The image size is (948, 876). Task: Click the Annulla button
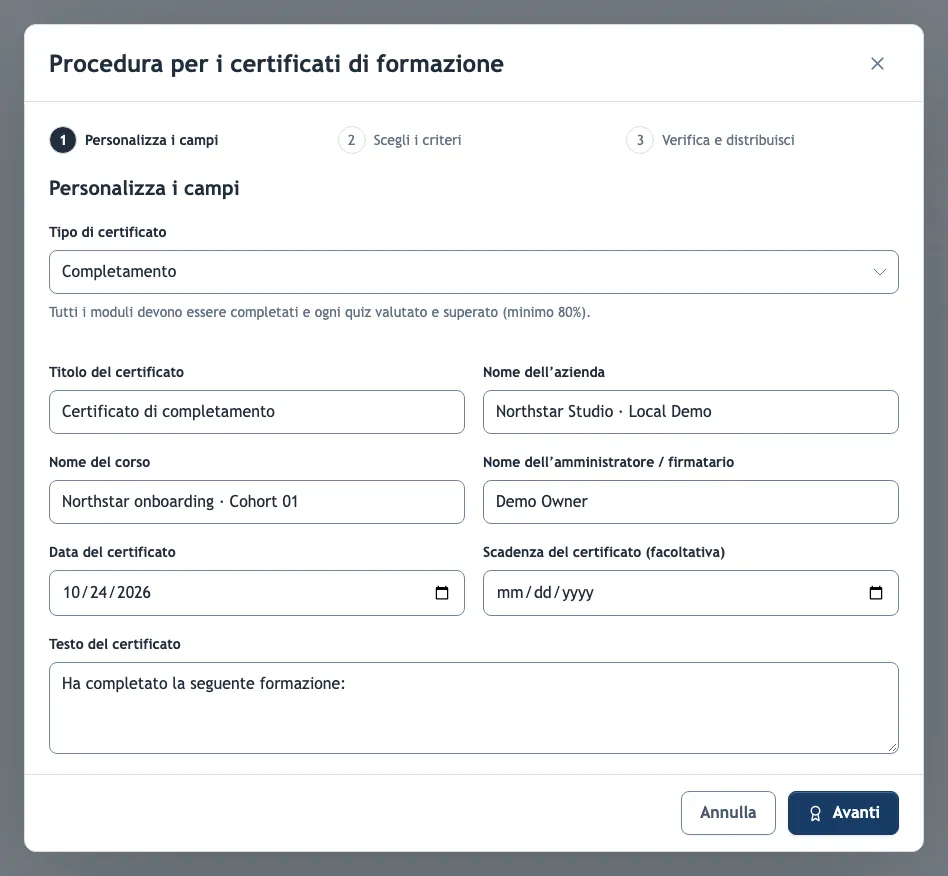pos(728,813)
